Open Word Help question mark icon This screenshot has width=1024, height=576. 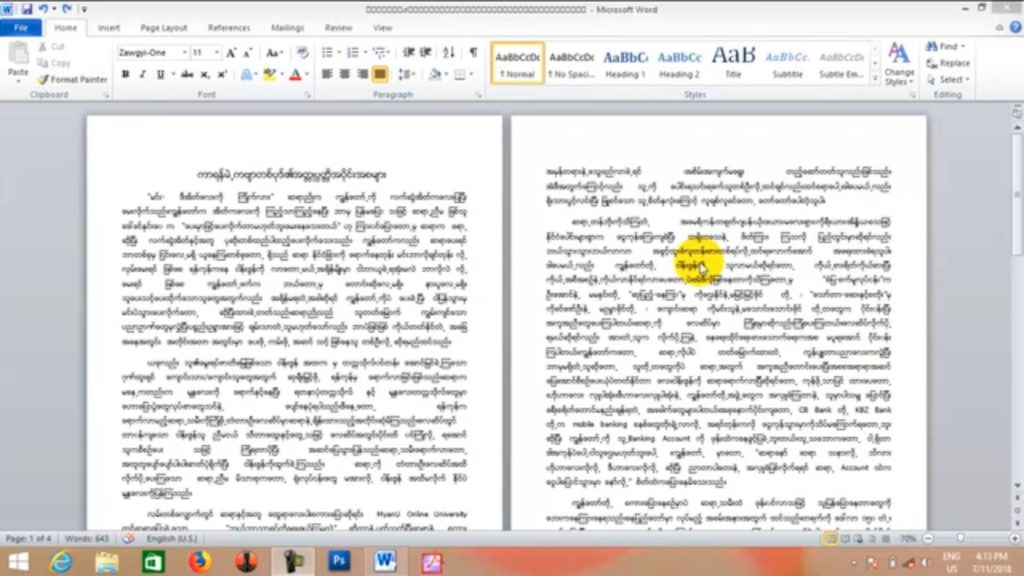1015,27
